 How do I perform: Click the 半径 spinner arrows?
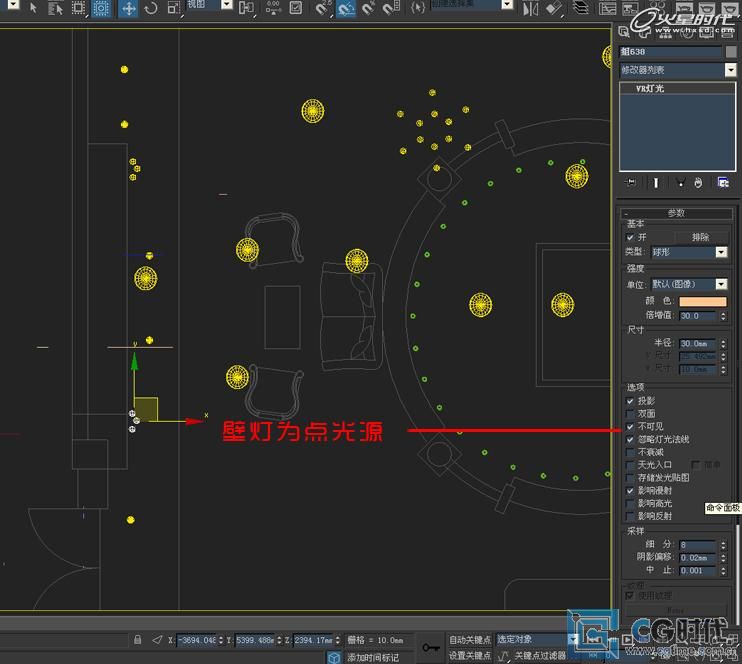[x=723, y=344]
